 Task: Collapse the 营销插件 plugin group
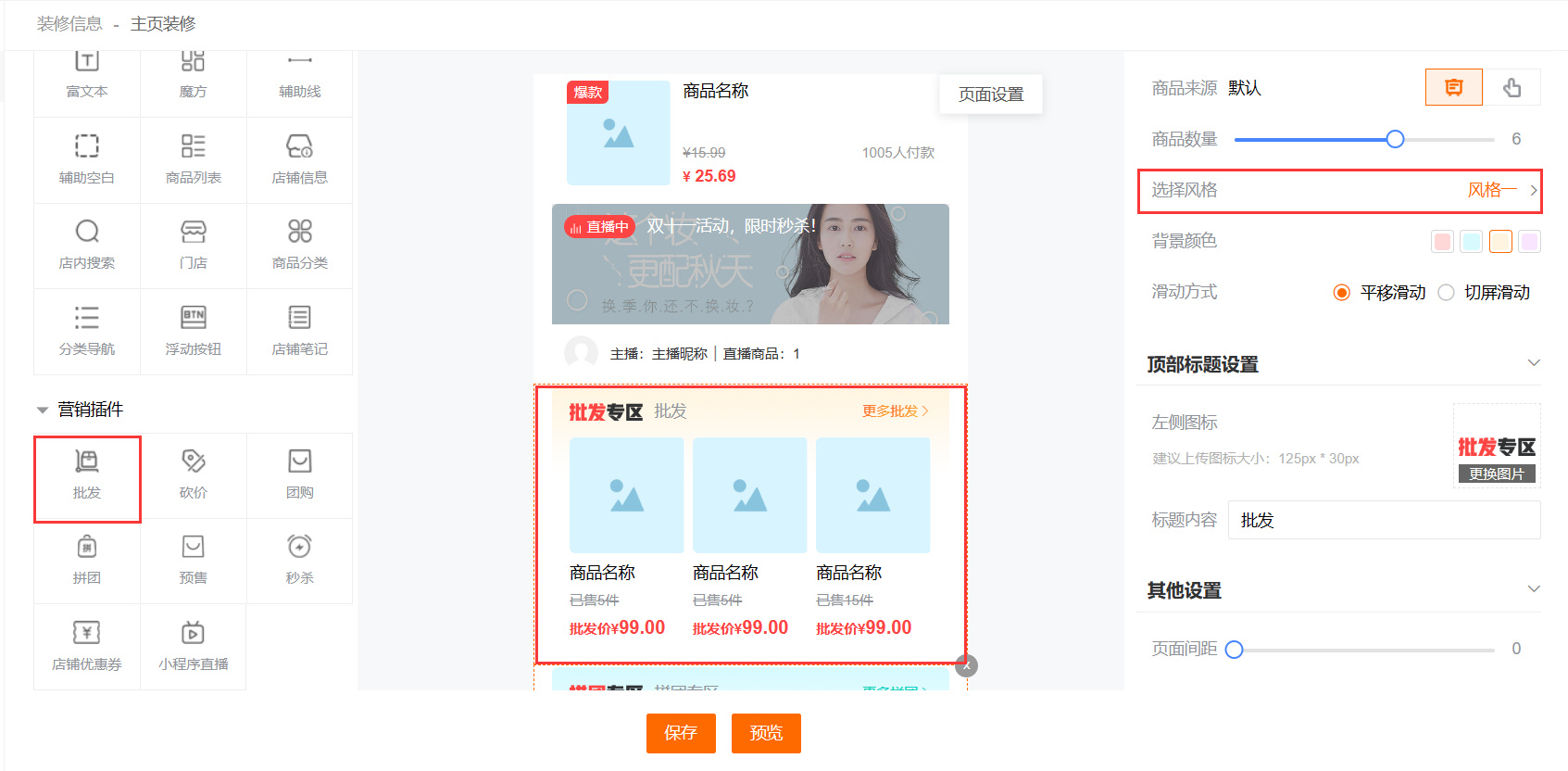[43, 410]
